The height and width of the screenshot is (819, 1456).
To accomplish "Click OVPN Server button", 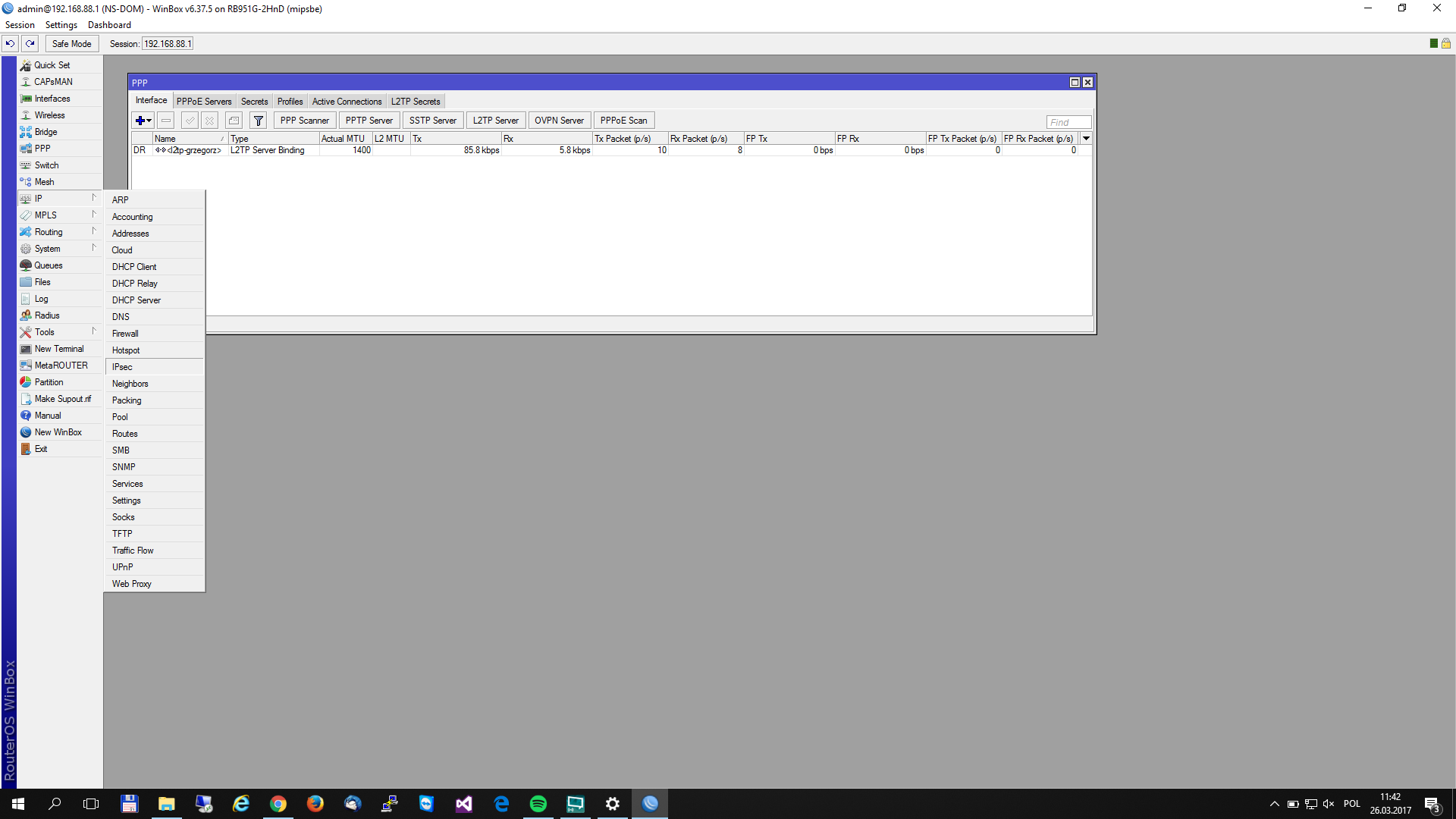I will tap(560, 121).
